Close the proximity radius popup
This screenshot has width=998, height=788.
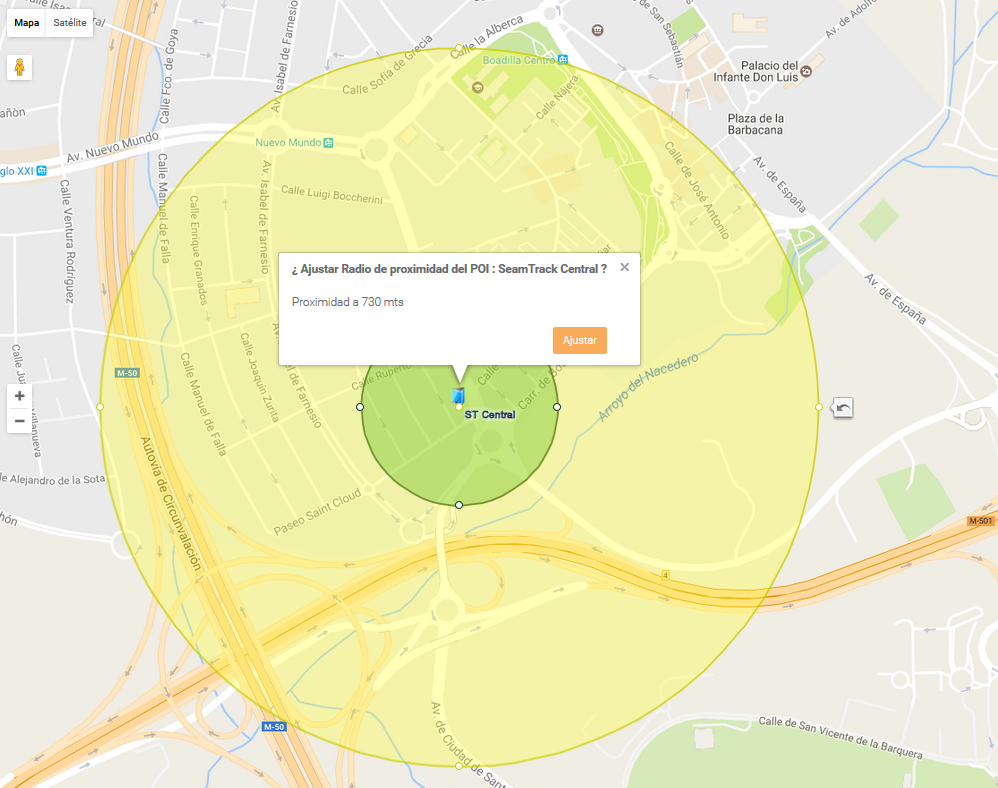[624, 267]
